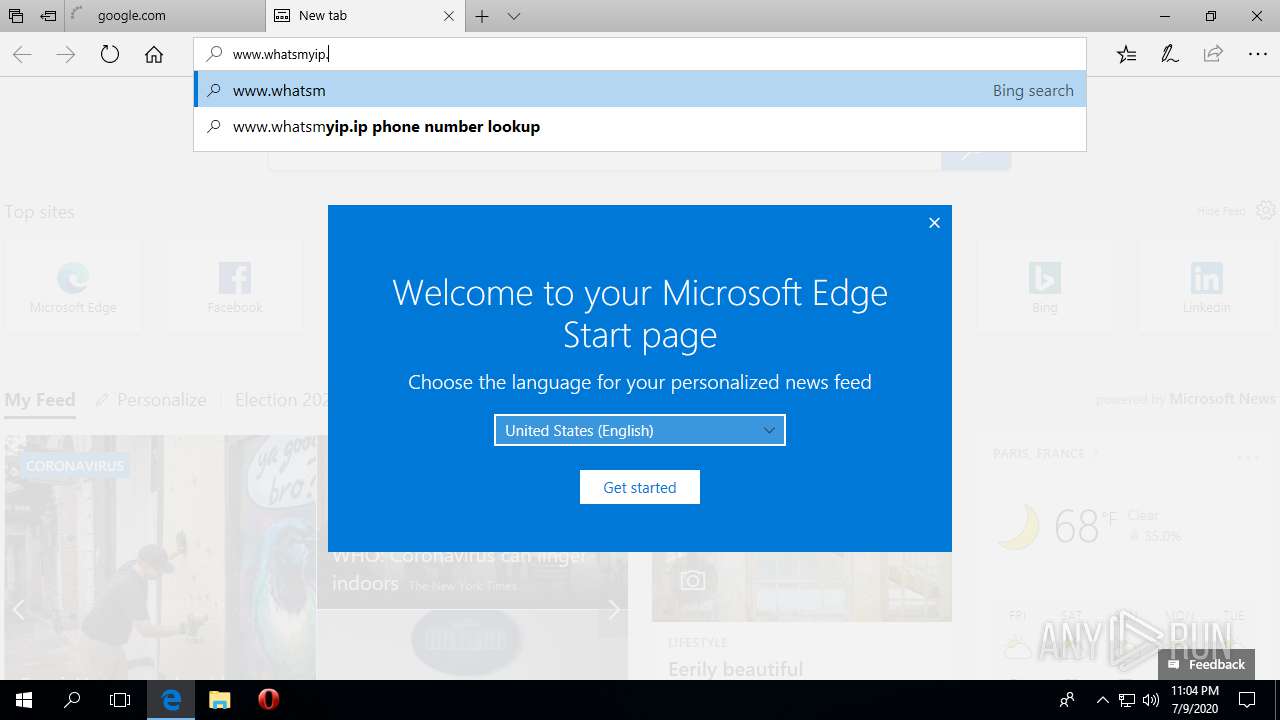Close the Welcome dialog with X

click(x=934, y=223)
